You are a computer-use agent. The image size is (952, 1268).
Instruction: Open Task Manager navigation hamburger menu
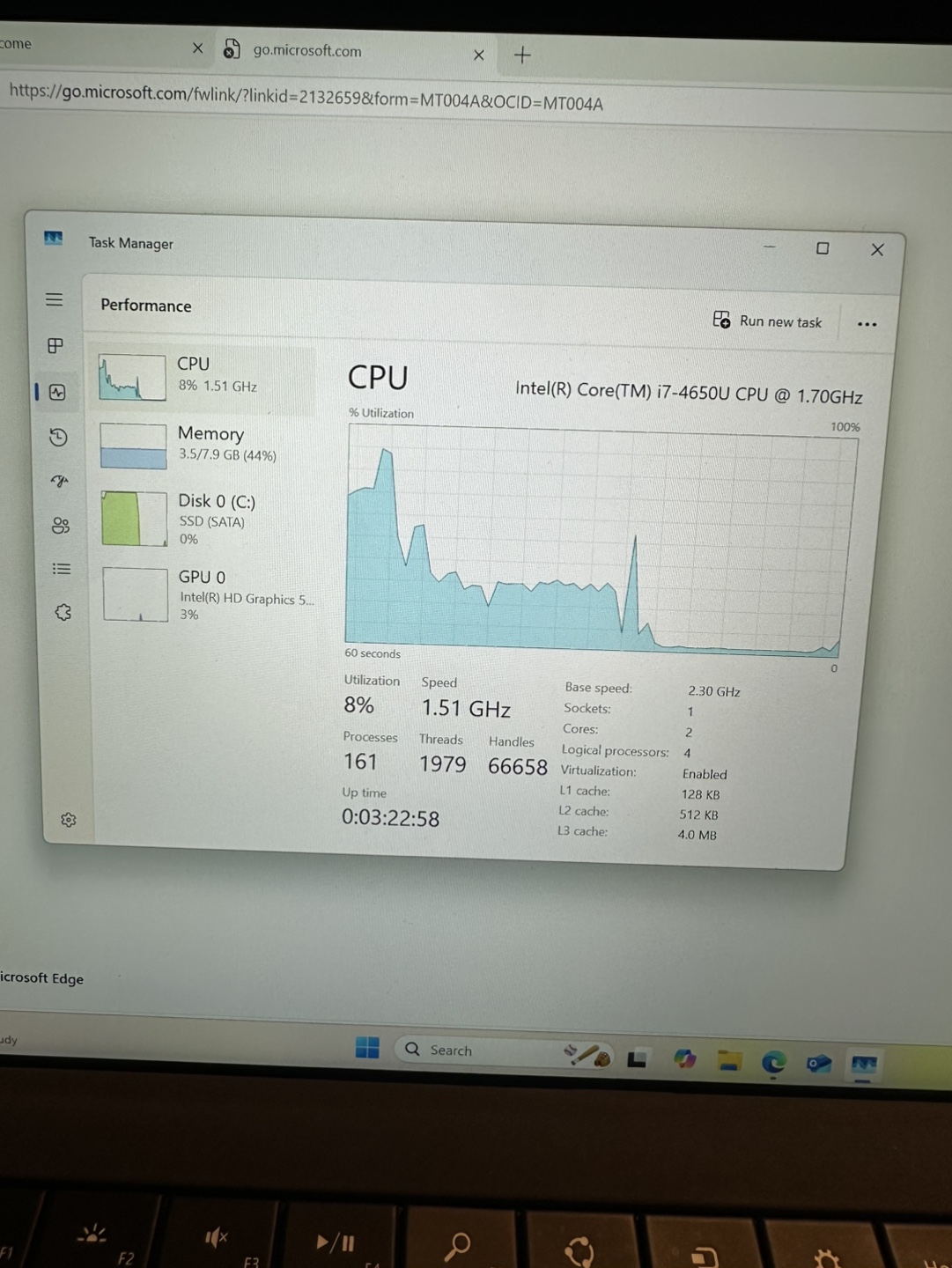tap(55, 299)
